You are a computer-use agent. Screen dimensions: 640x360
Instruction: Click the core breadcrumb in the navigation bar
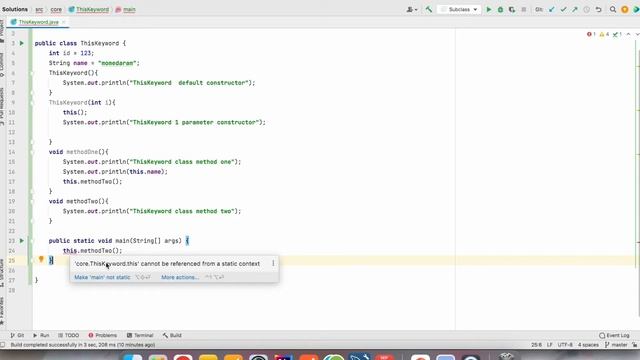pyautogui.click(x=56, y=9)
